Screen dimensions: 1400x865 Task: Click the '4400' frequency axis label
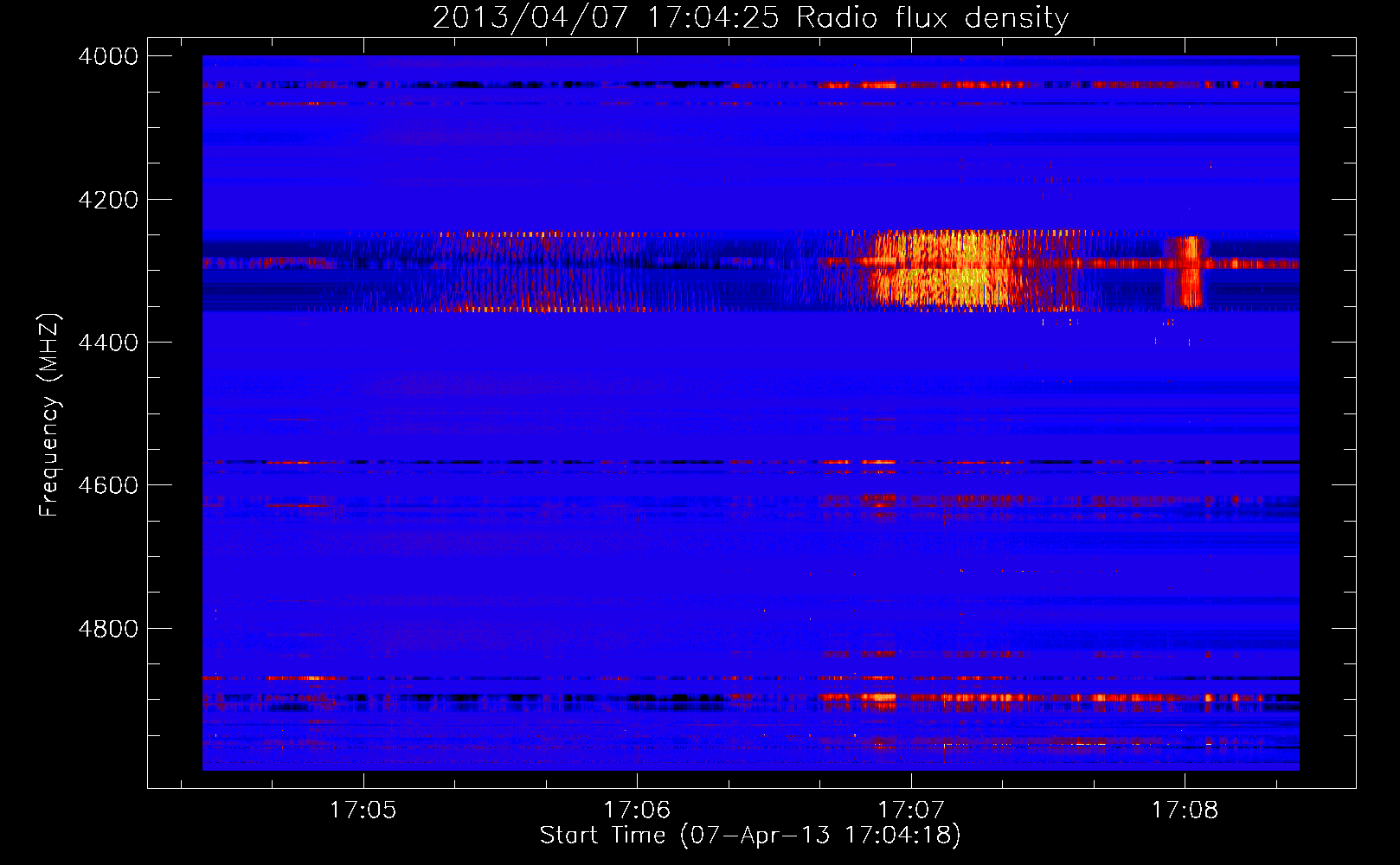click(x=108, y=343)
